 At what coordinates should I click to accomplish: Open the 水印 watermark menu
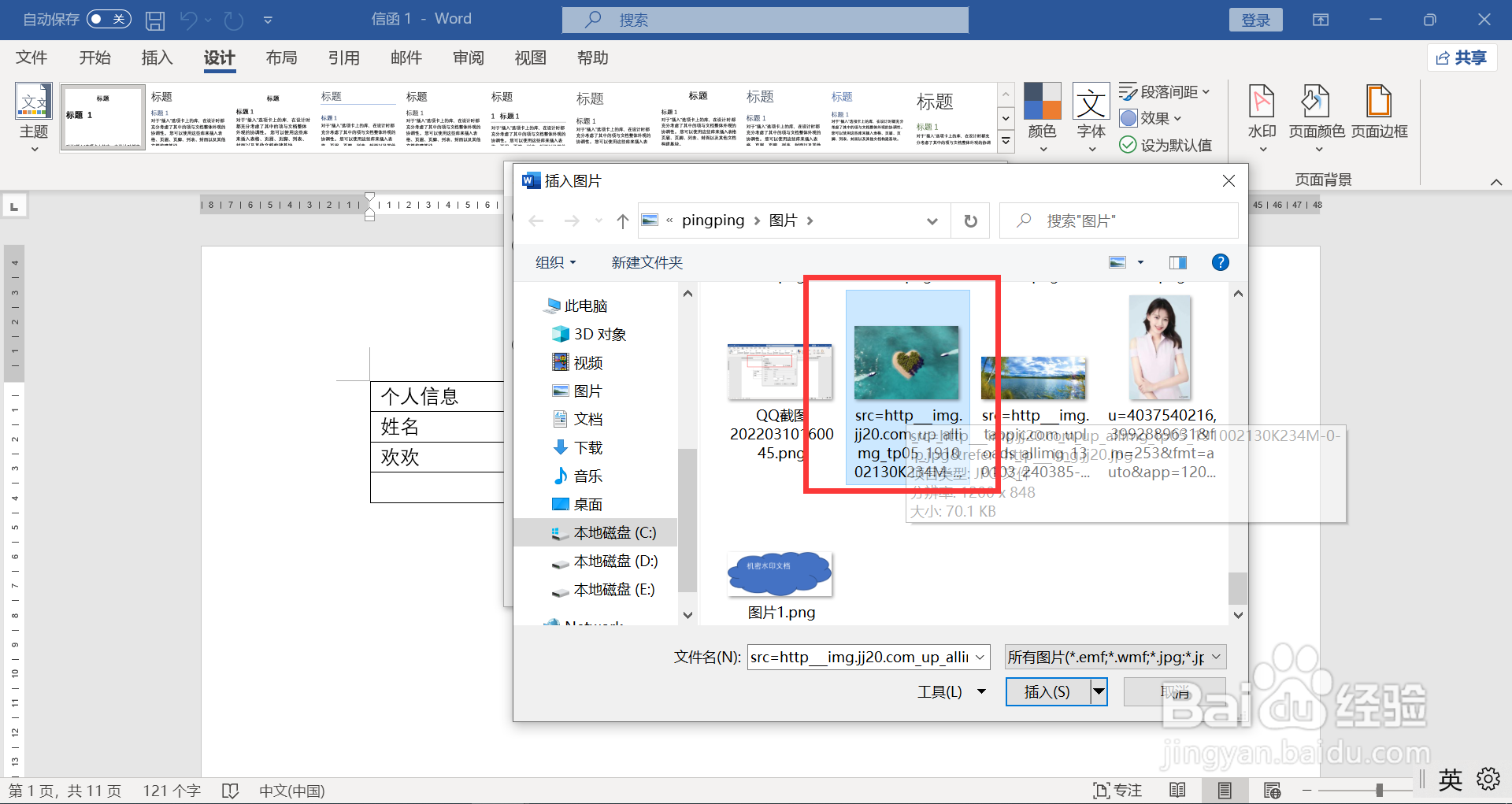click(1262, 117)
